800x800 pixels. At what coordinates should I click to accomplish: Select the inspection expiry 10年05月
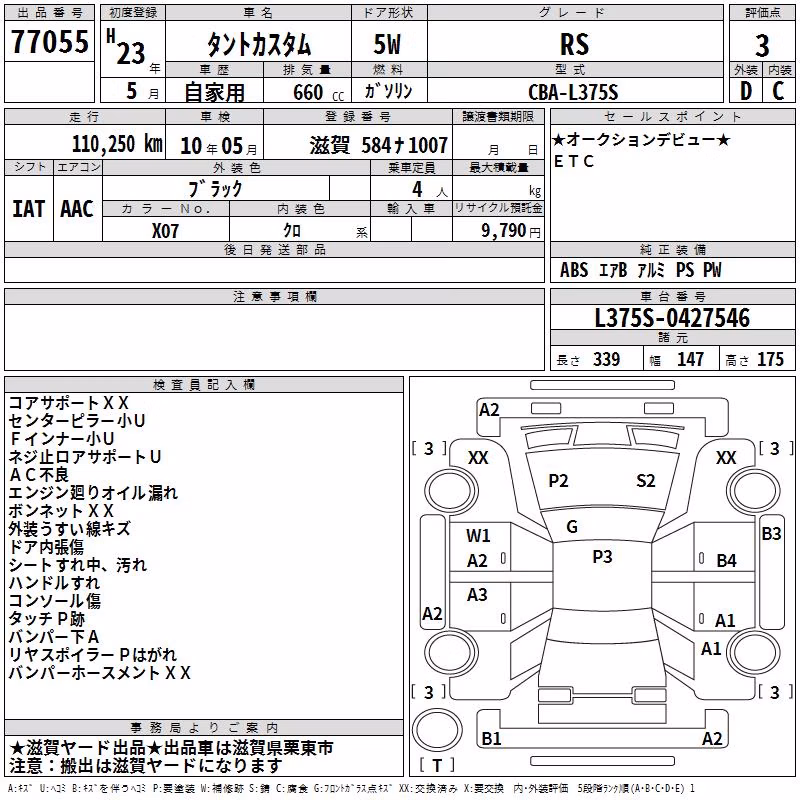(219, 146)
